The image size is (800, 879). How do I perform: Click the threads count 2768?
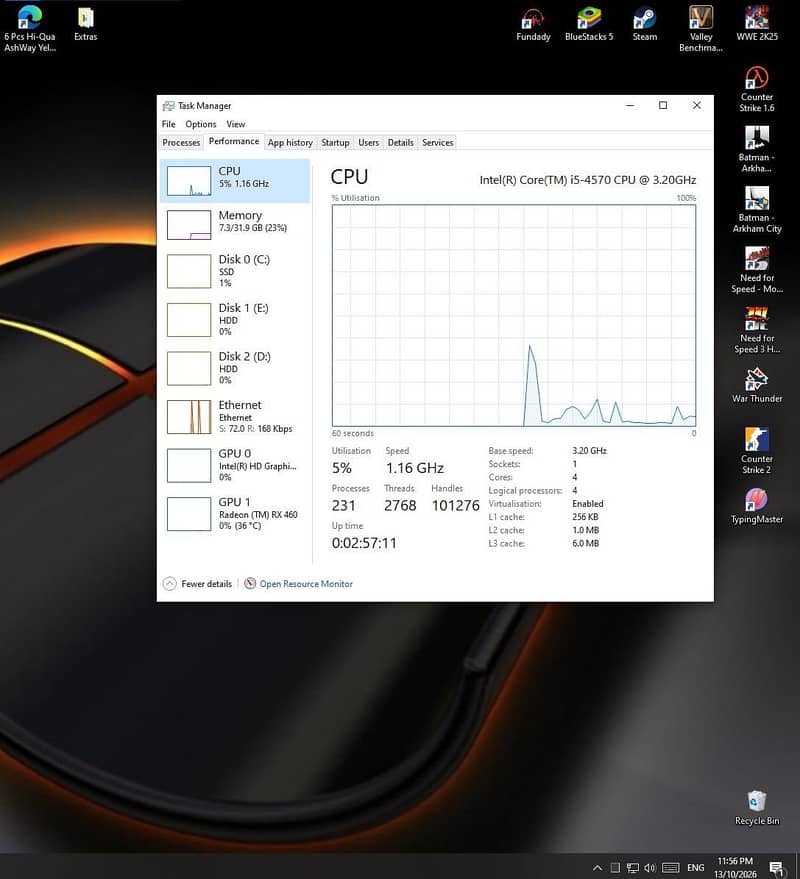click(x=400, y=505)
